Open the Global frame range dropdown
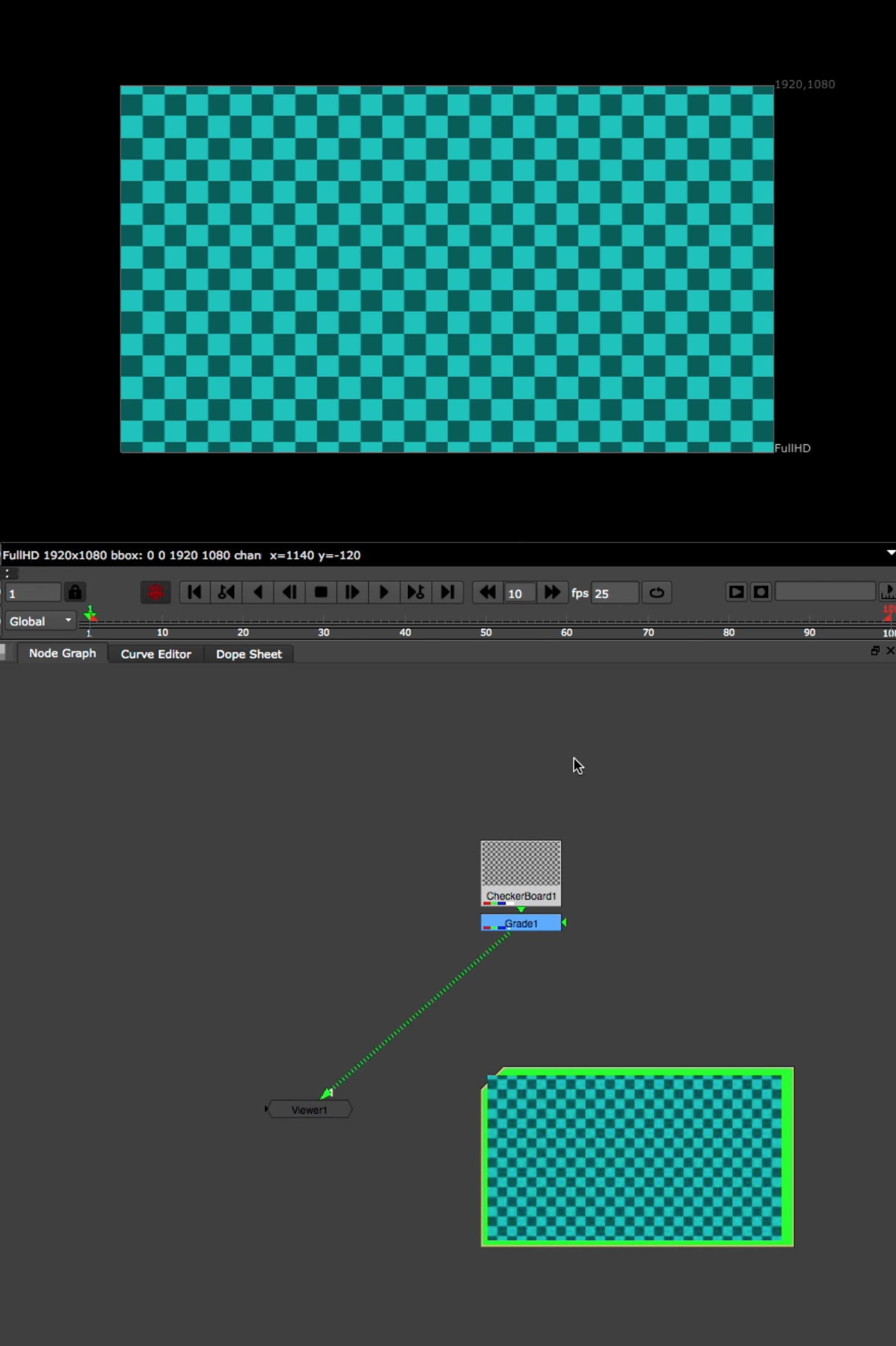The image size is (896, 1346). pyautogui.click(x=41, y=621)
